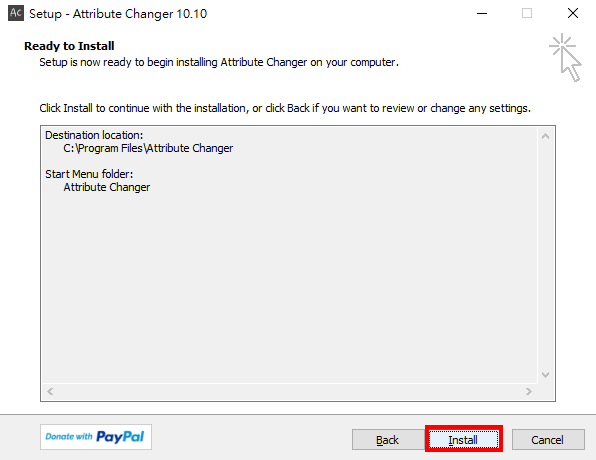The height and width of the screenshot is (460, 596).
Task: Open the Donate with PayPal link
Action: coord(96,437)
